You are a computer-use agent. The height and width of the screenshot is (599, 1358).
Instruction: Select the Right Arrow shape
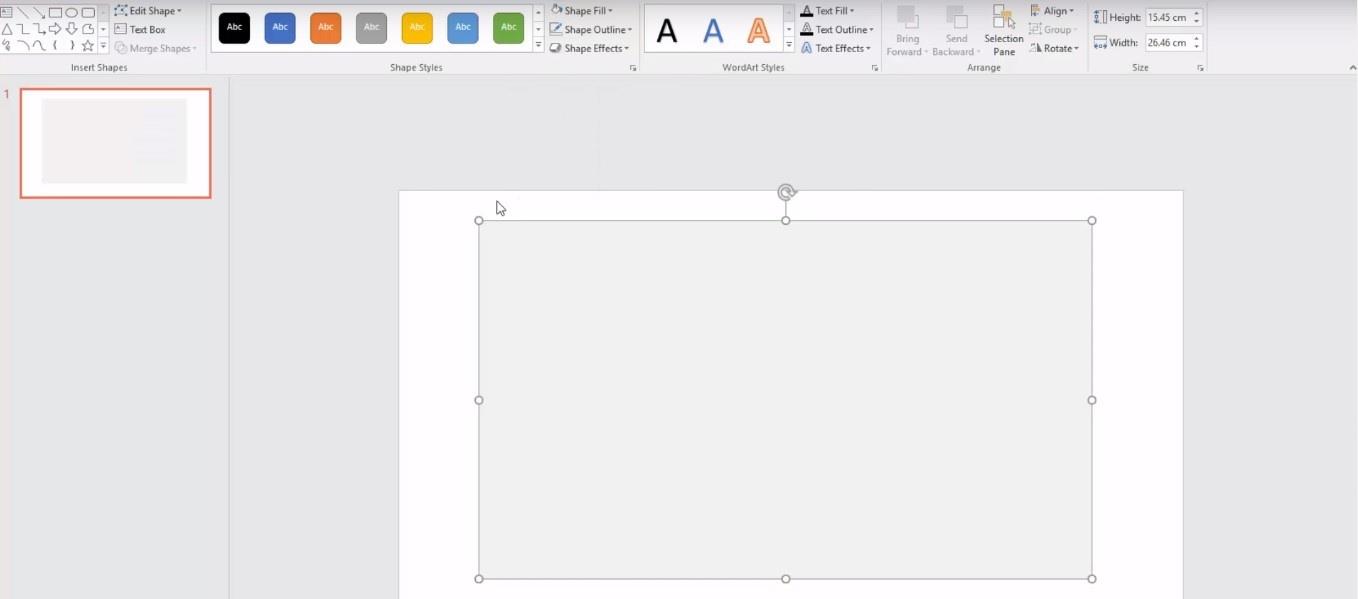(55, 29)
